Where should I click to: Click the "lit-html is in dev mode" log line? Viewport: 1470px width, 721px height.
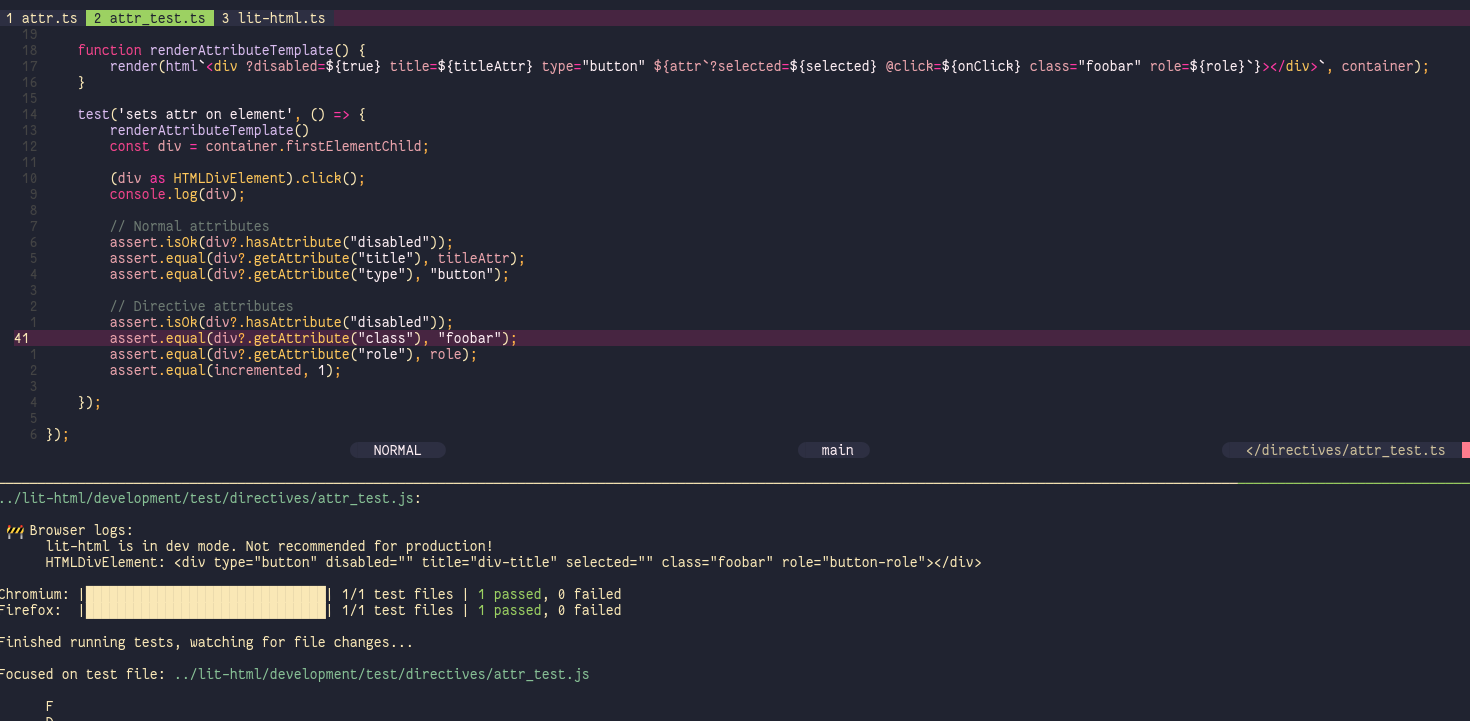point(269,546)
